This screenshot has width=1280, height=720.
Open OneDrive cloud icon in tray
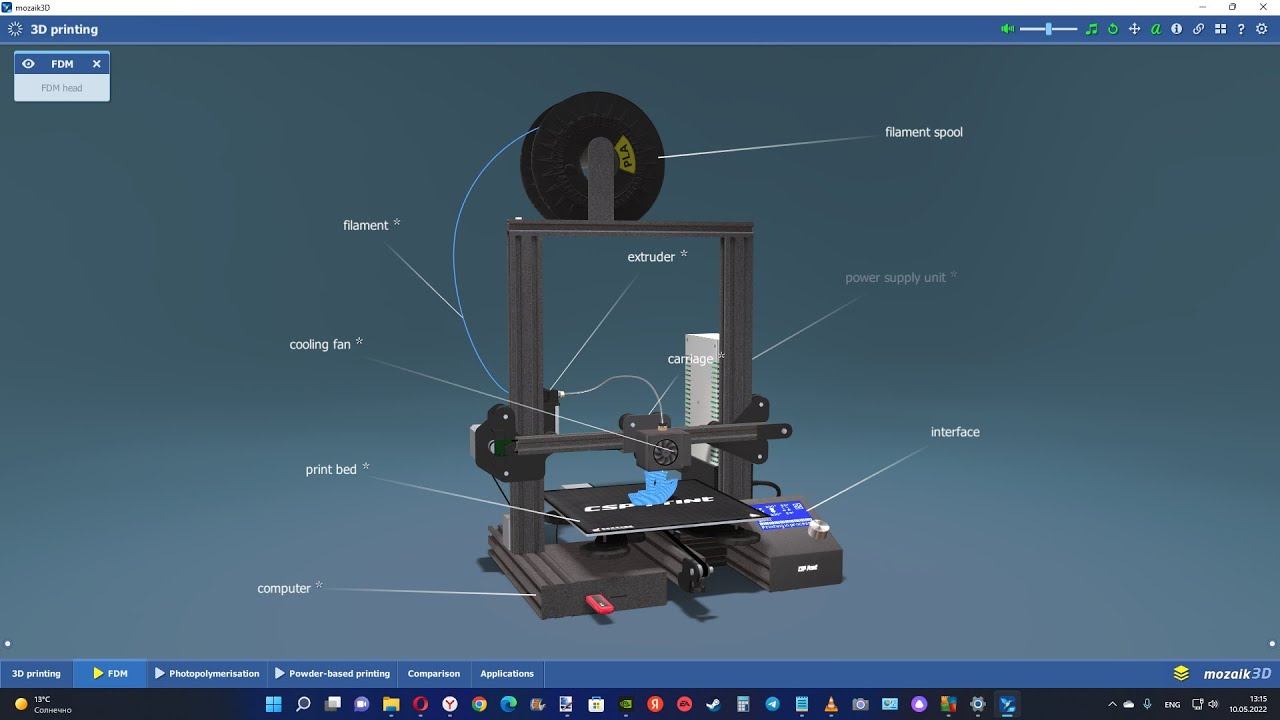click(1129, 704)
